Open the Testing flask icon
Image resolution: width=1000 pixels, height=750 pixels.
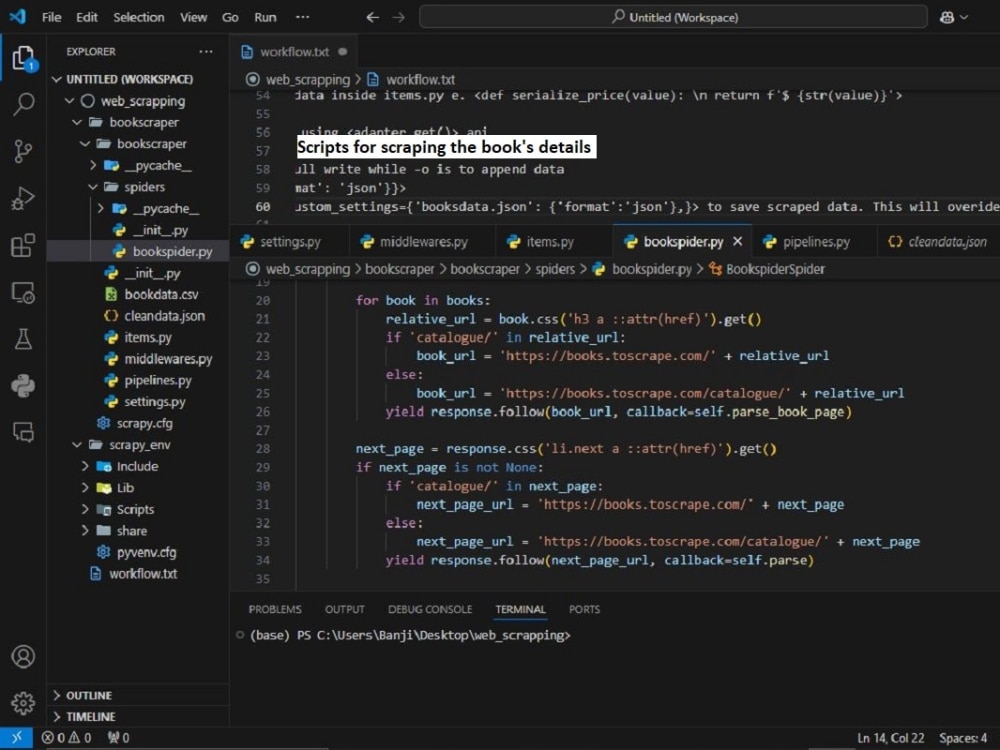pyautogui.click(x=23, y=339)
